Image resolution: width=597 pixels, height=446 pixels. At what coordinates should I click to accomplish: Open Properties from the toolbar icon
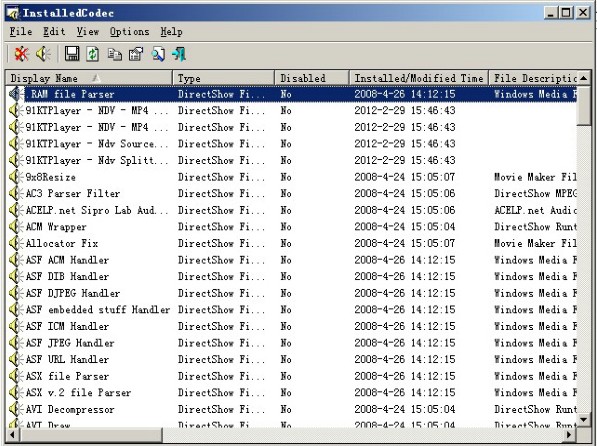pos(136,54)
